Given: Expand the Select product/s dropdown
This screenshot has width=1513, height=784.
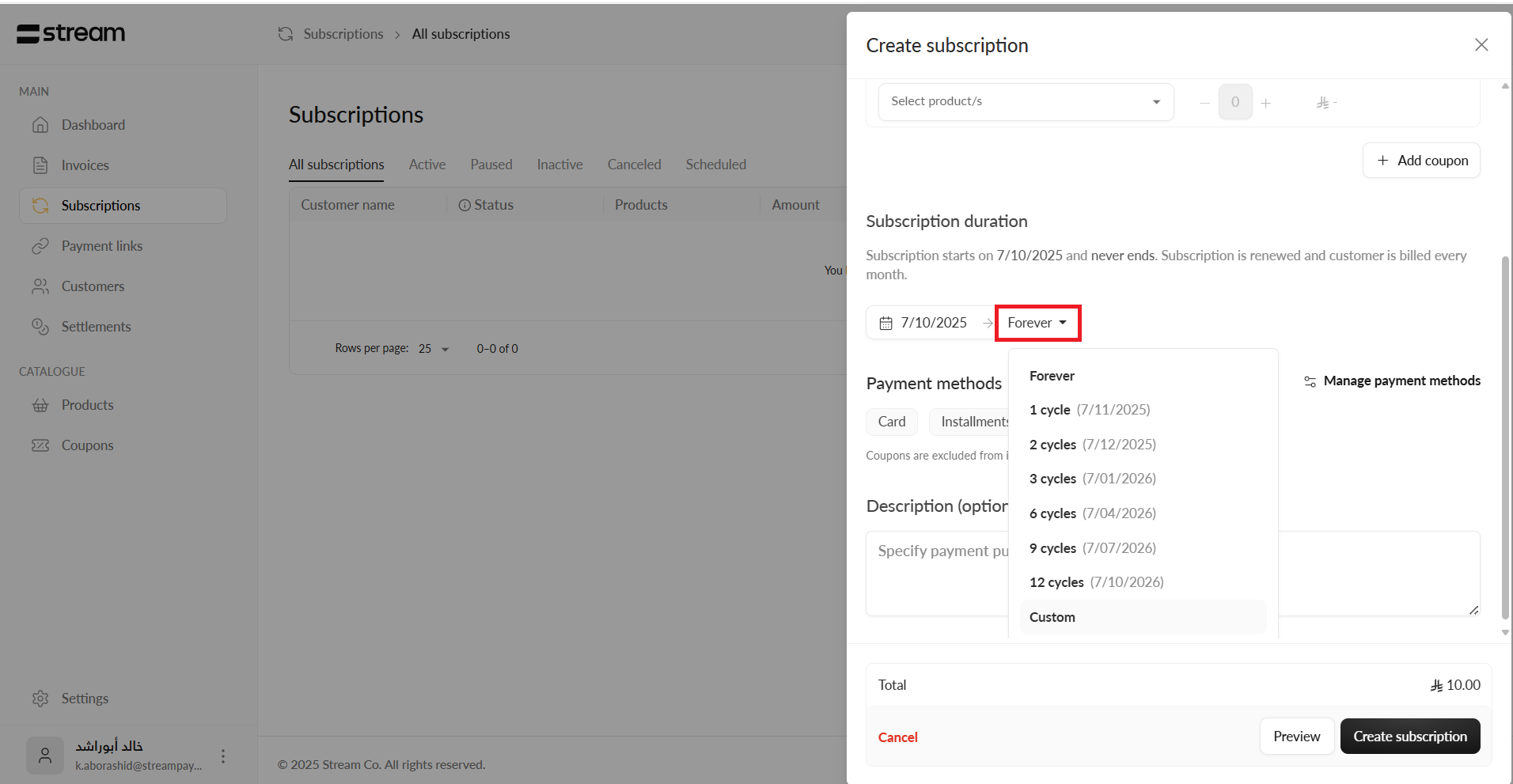Looking at the screenshot, I should pos(1026,102).
